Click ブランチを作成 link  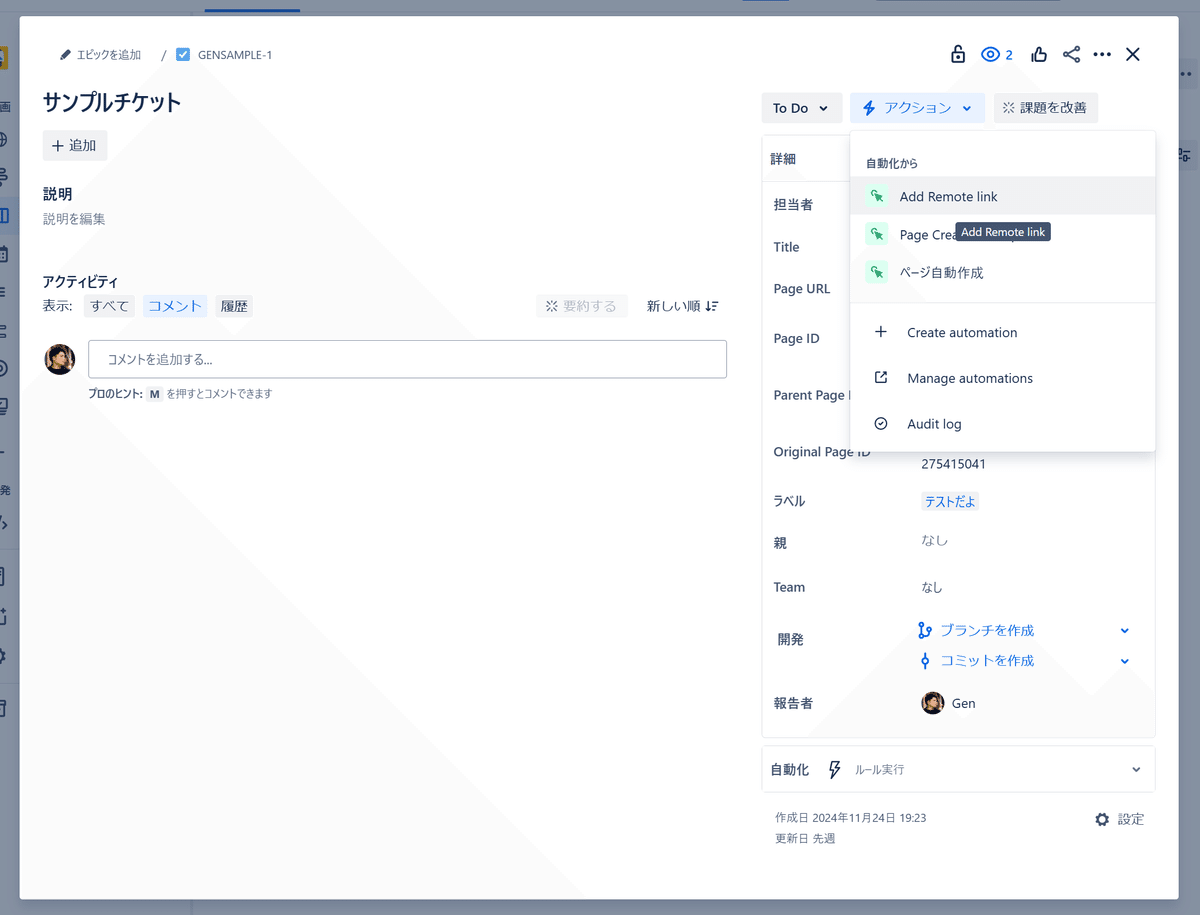click(x=987, y=630)
